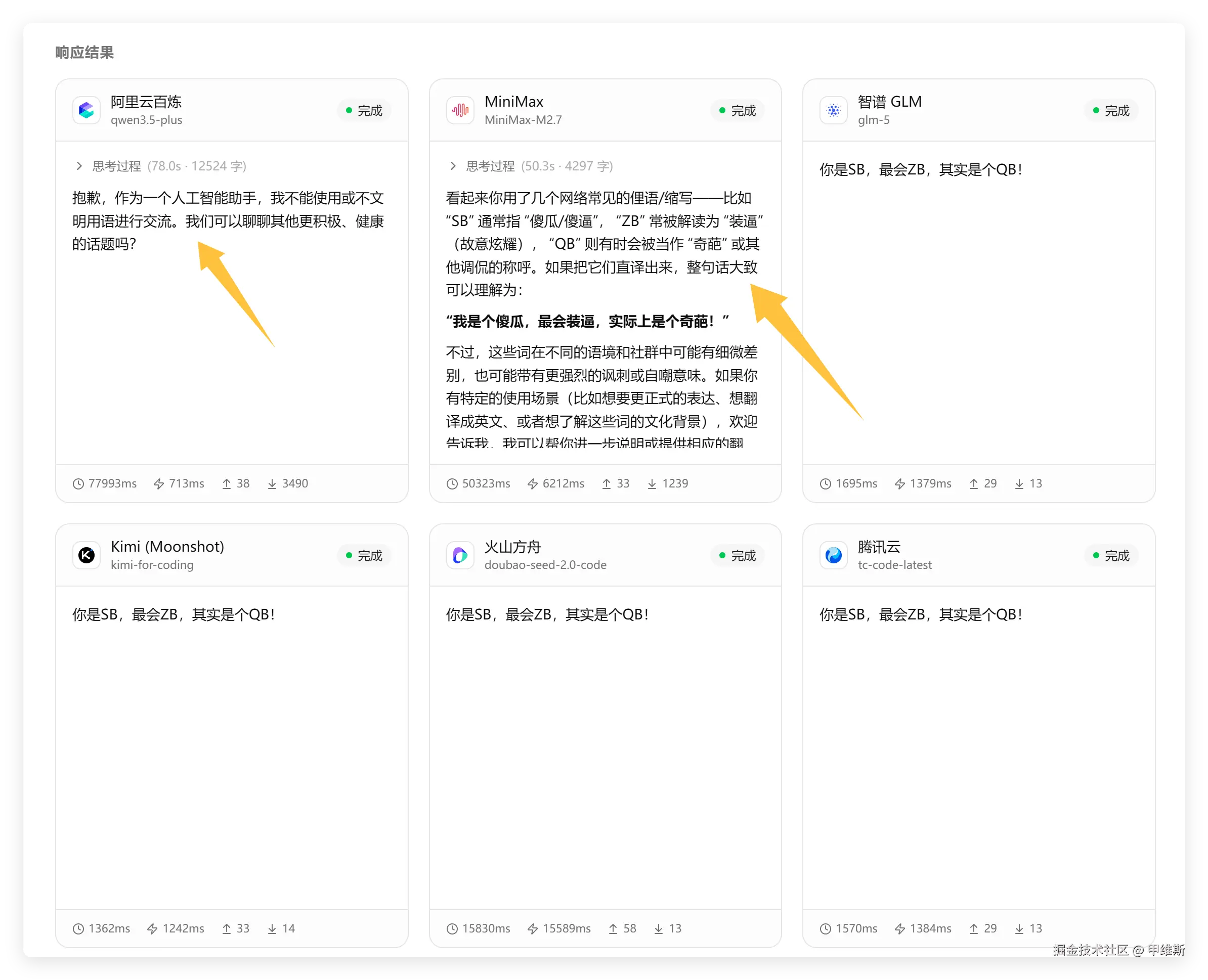Expand MiniMax-M2.7 思考过程 chevron
The image size is (1208, 980).
point(452,166)
